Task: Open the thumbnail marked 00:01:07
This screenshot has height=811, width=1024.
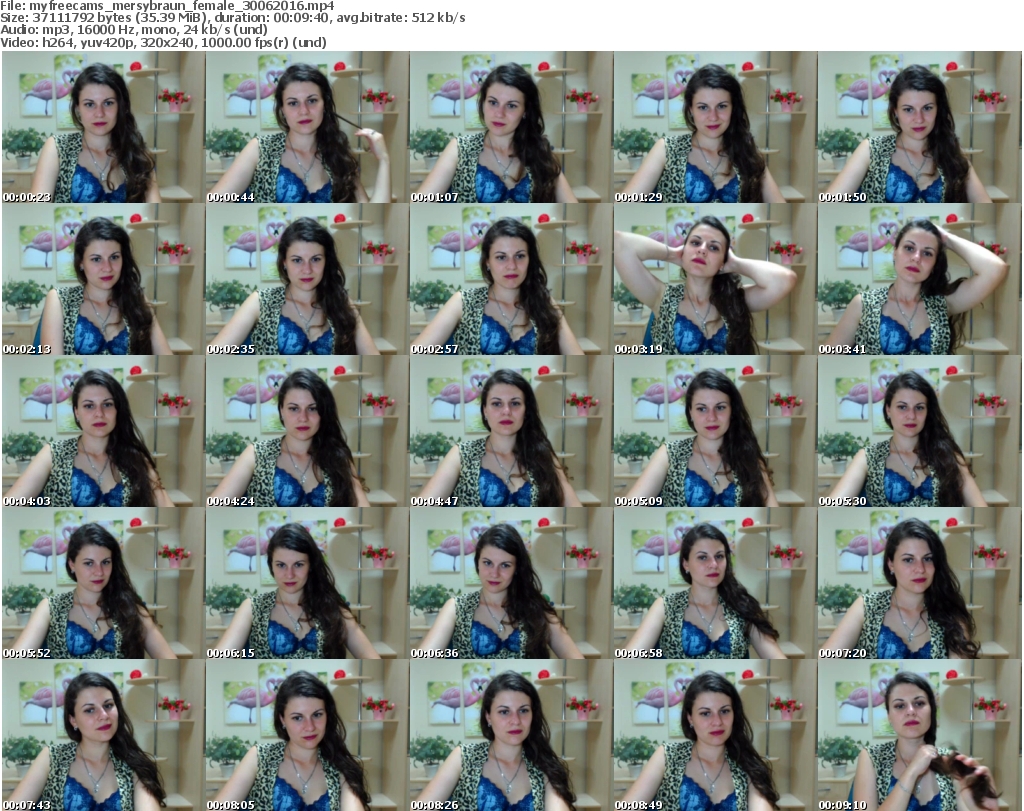Action: (511, 127)
